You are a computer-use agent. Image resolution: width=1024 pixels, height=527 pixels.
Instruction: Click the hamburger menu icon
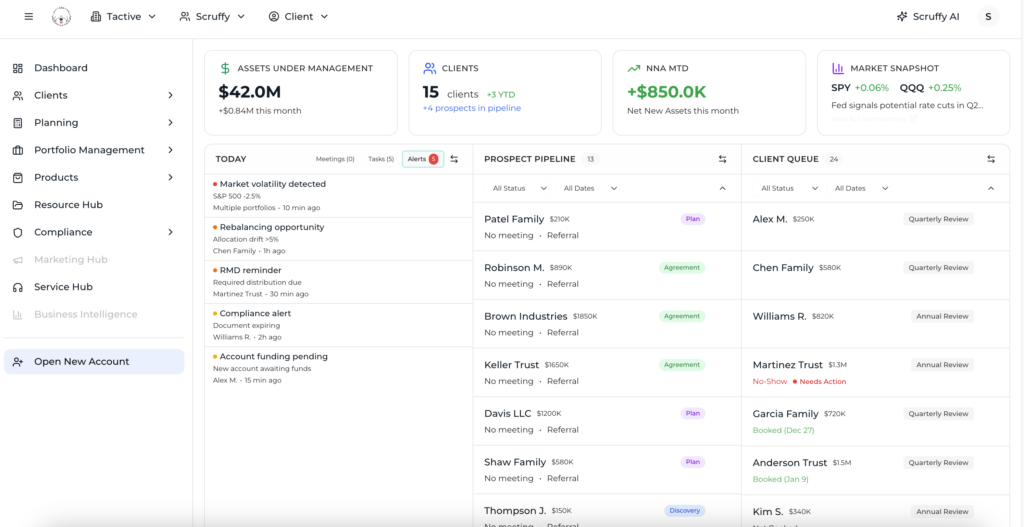click(28, 17)
